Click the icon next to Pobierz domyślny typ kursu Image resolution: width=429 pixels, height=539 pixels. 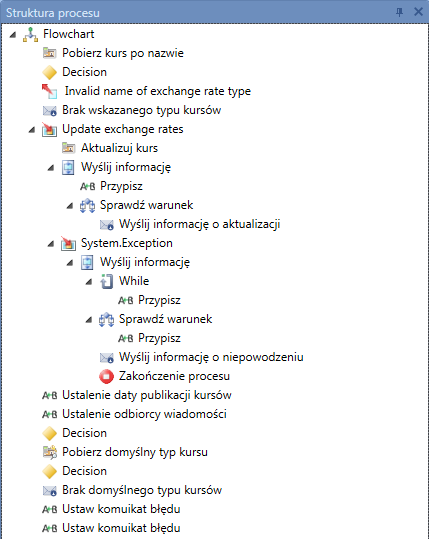pos(50,452)
